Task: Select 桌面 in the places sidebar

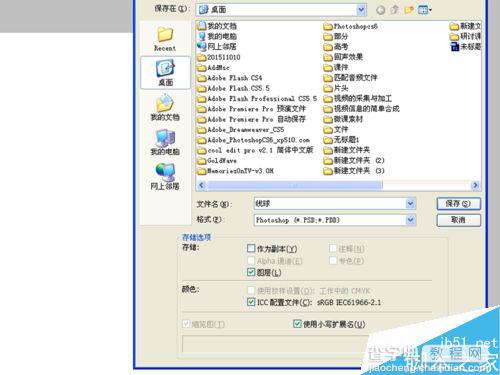Action: coord(165,73)
